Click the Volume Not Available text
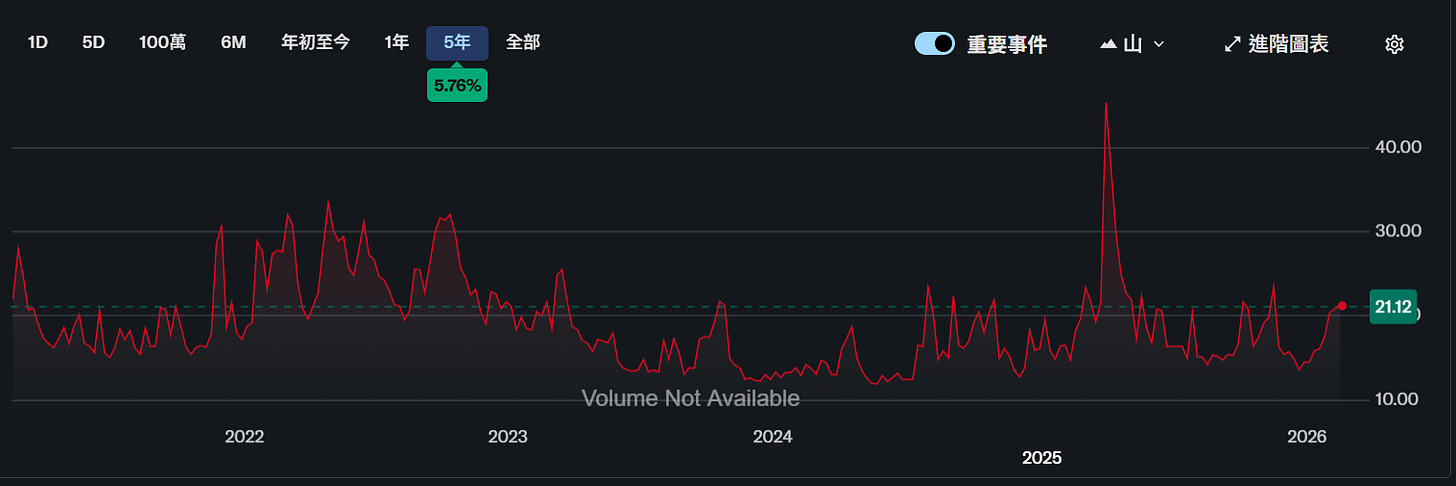This screenshot has height=486, width=1456. 691,398
